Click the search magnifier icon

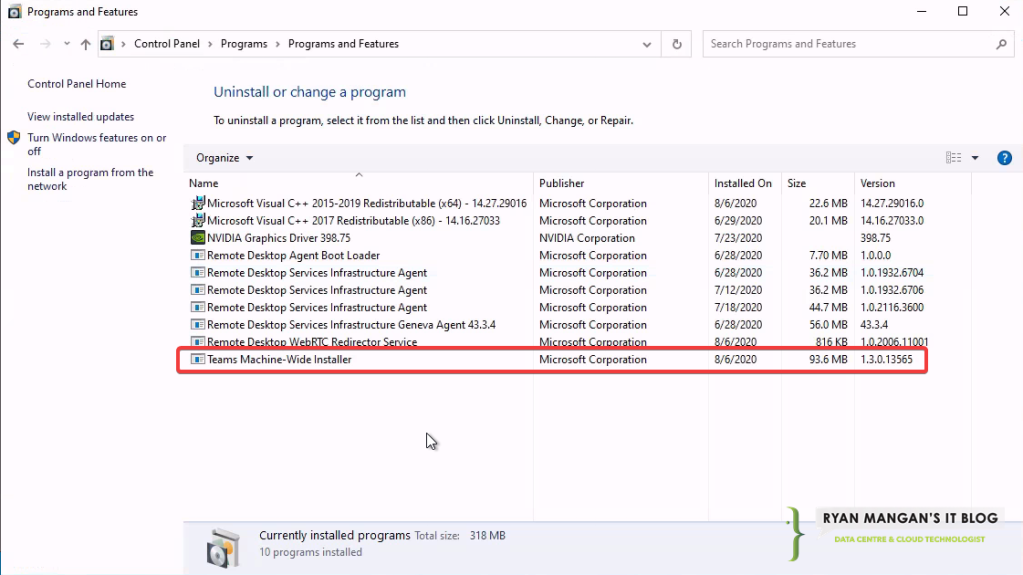1001,44
